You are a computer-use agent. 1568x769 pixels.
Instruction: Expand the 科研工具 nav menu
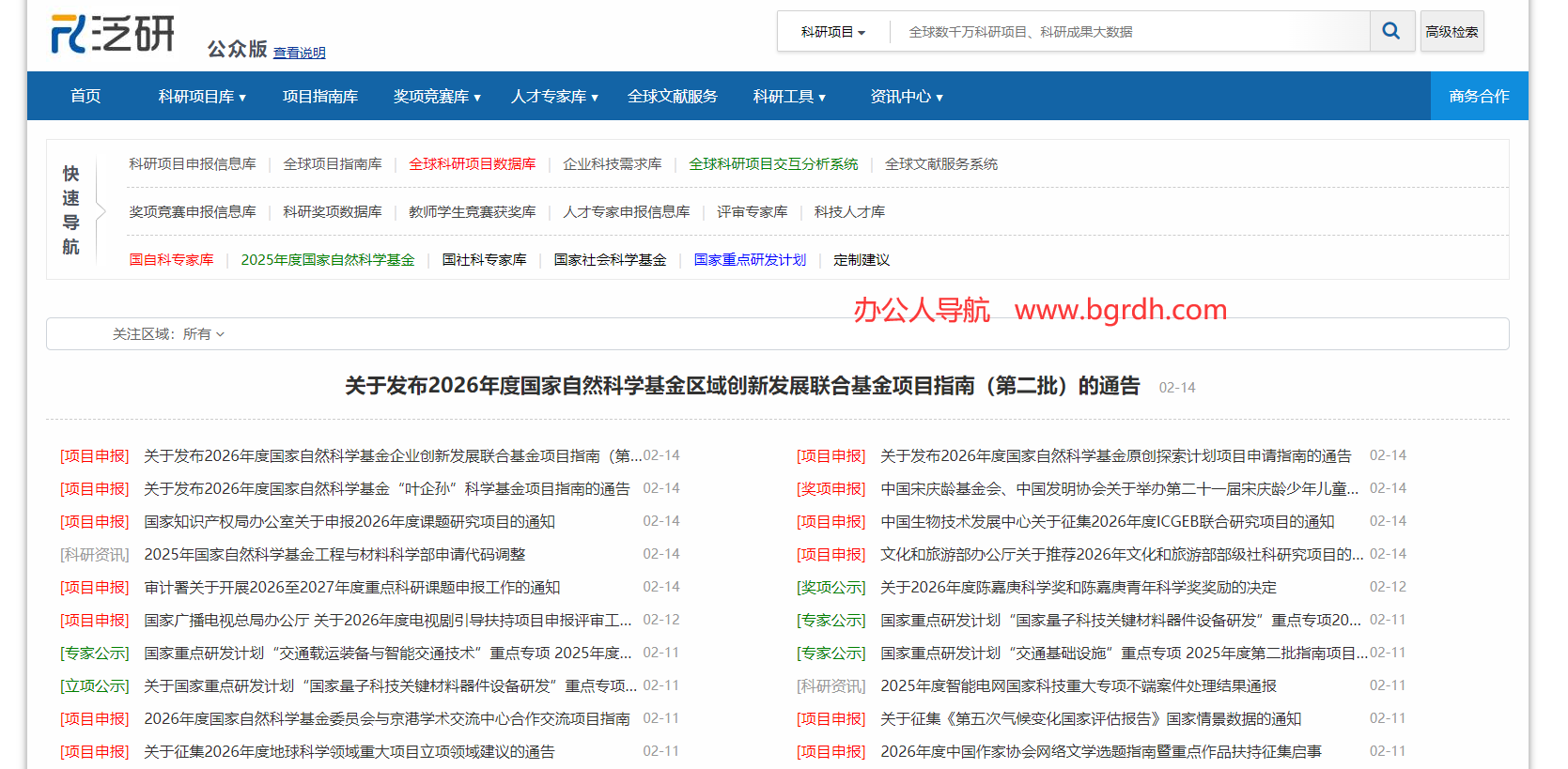point(789,96)
